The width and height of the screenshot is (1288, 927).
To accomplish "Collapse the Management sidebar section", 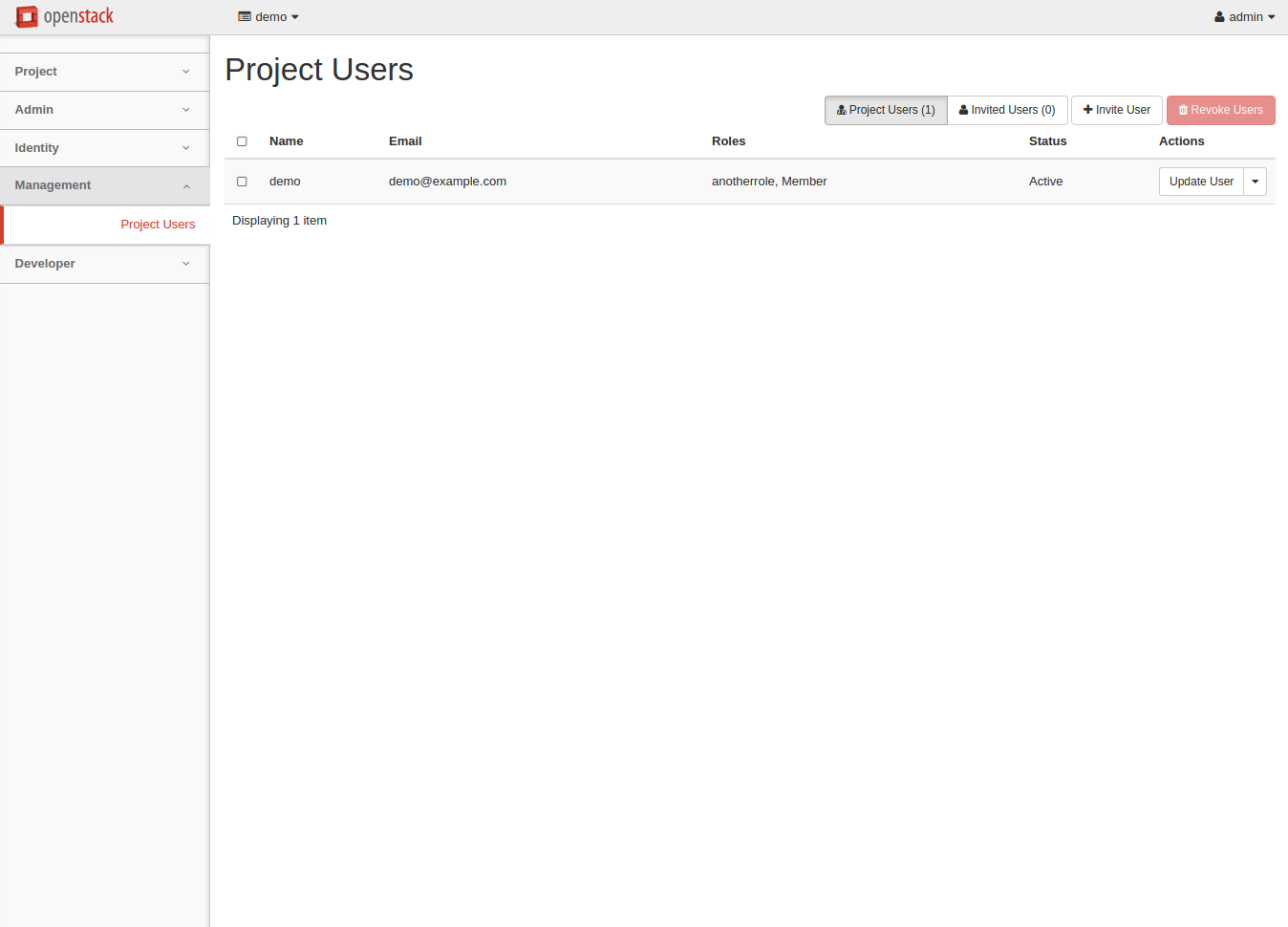I will click(104, 185).
